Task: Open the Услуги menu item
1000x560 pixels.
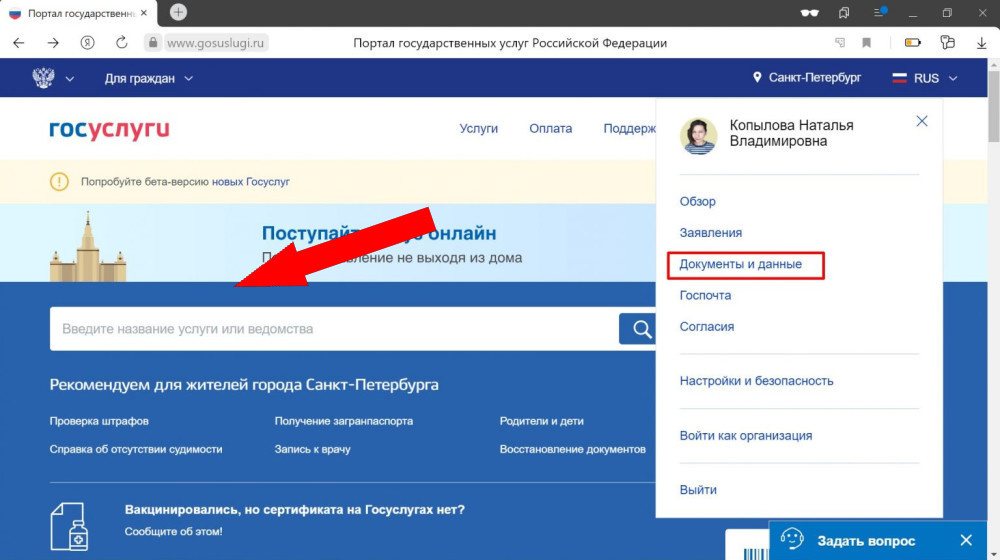Action: pos(478,129)
